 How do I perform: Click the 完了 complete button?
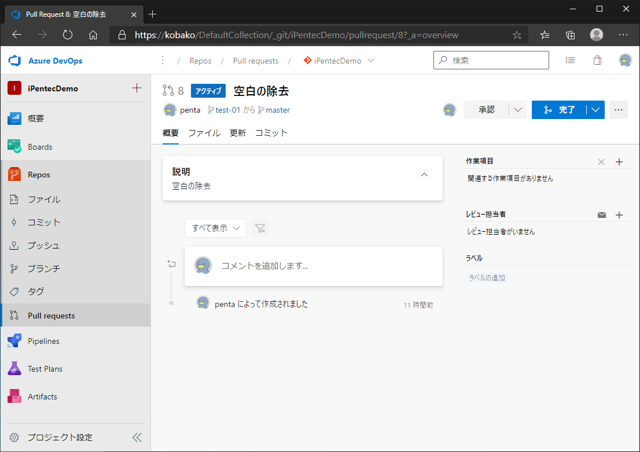(x=559, y=110)
